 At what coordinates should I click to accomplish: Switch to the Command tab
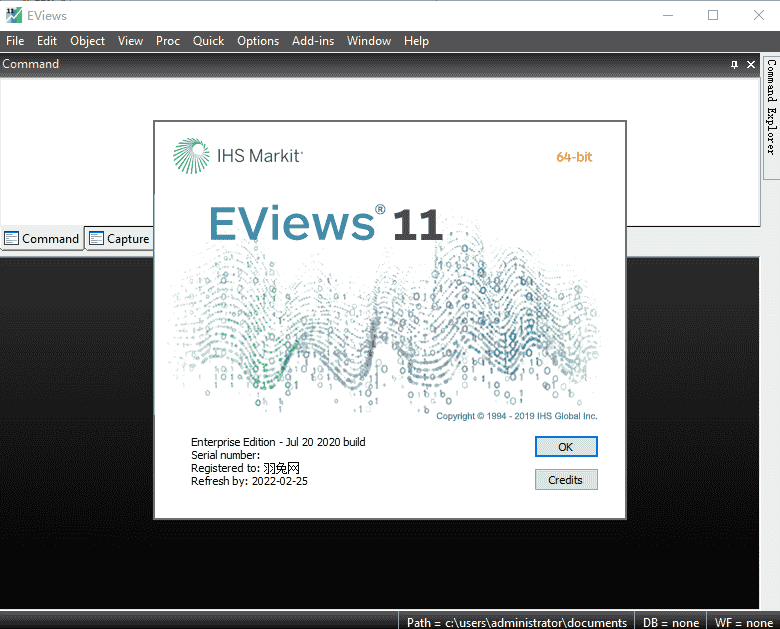pos(42,238)
